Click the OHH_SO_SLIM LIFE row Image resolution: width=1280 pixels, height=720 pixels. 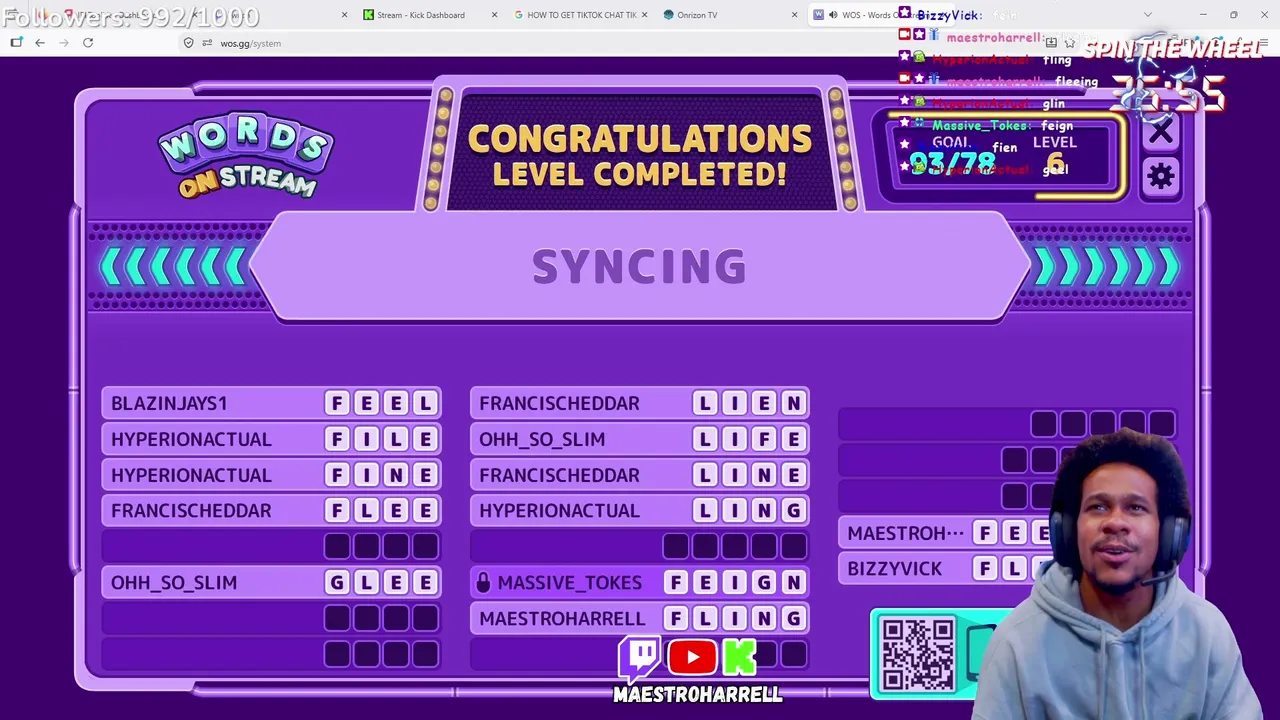tap(639, 439)
